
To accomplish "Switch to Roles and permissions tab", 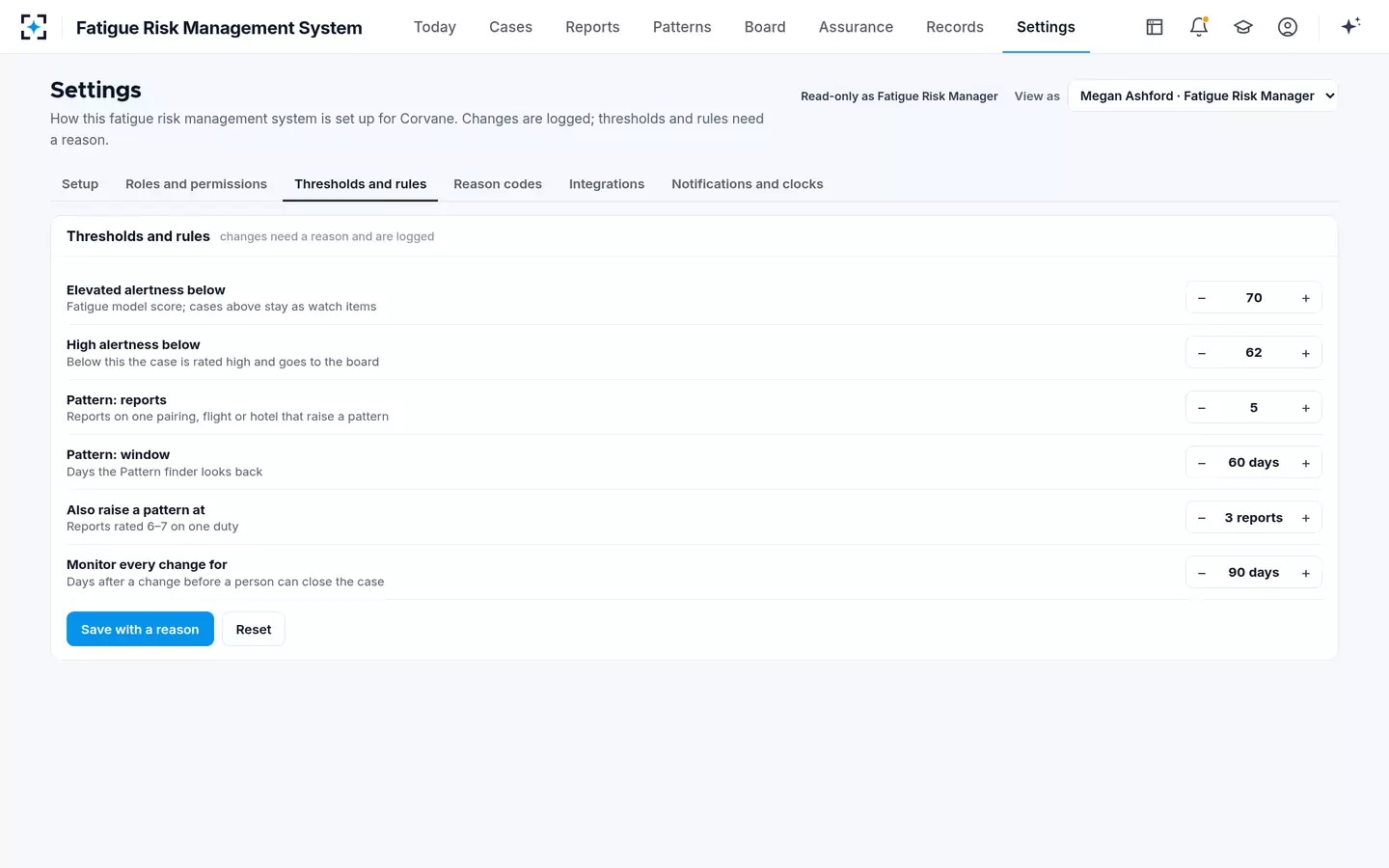I will point(196,184).
